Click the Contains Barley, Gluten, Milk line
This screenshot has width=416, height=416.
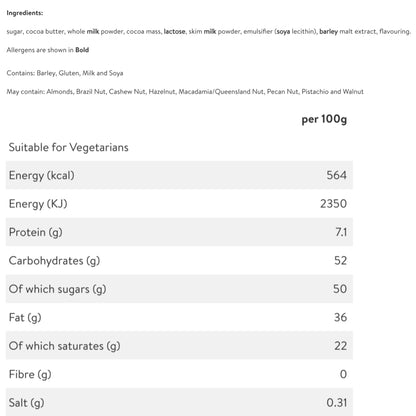tap(65, 73)
